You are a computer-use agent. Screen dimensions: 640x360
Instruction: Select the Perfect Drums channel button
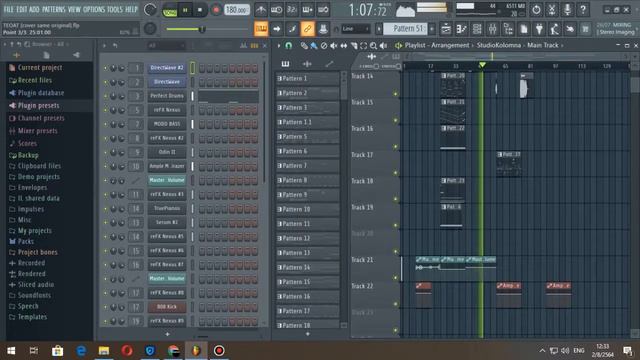pyautogui.click(x=167, y=96)
